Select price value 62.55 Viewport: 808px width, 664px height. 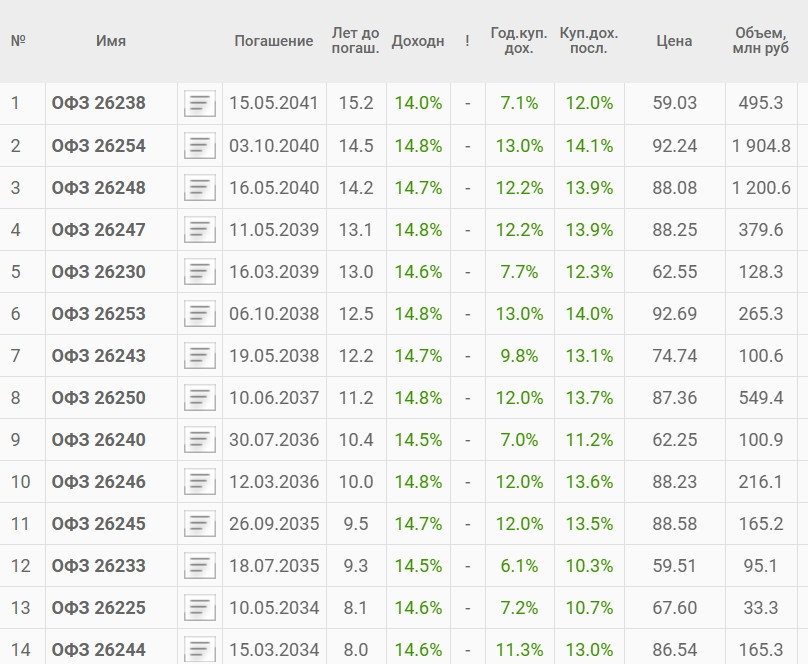click(674, 271)
